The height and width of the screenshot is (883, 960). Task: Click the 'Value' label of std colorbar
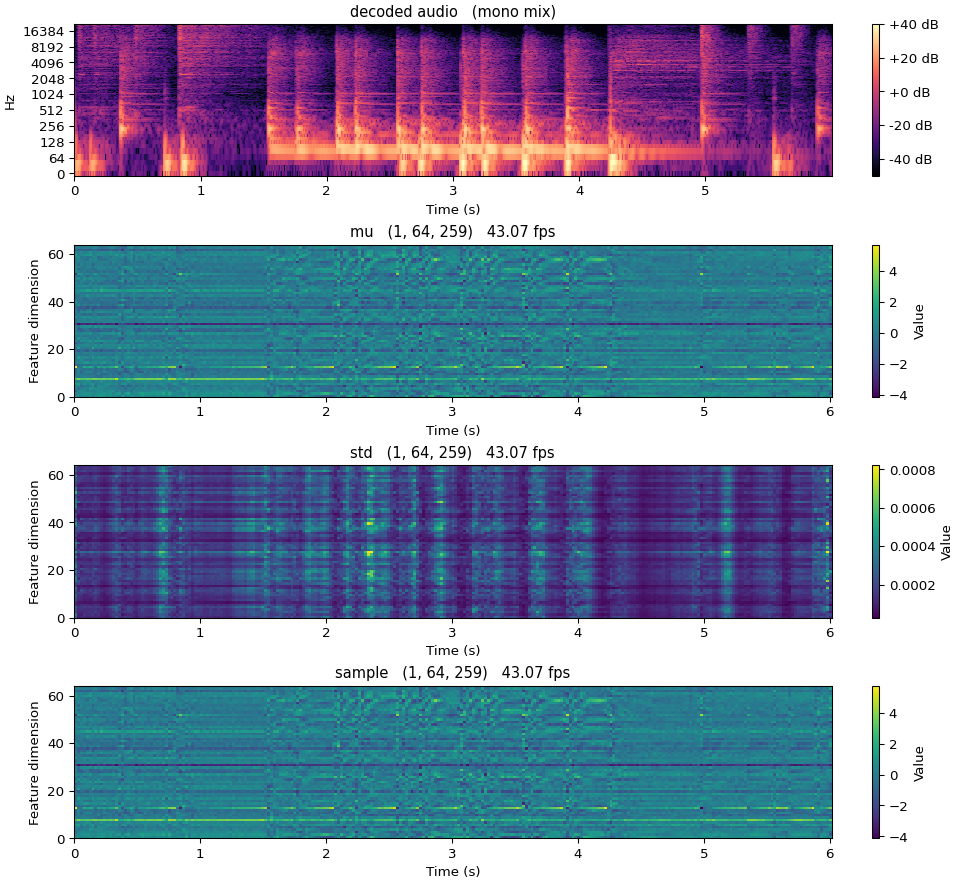[946, 542]
